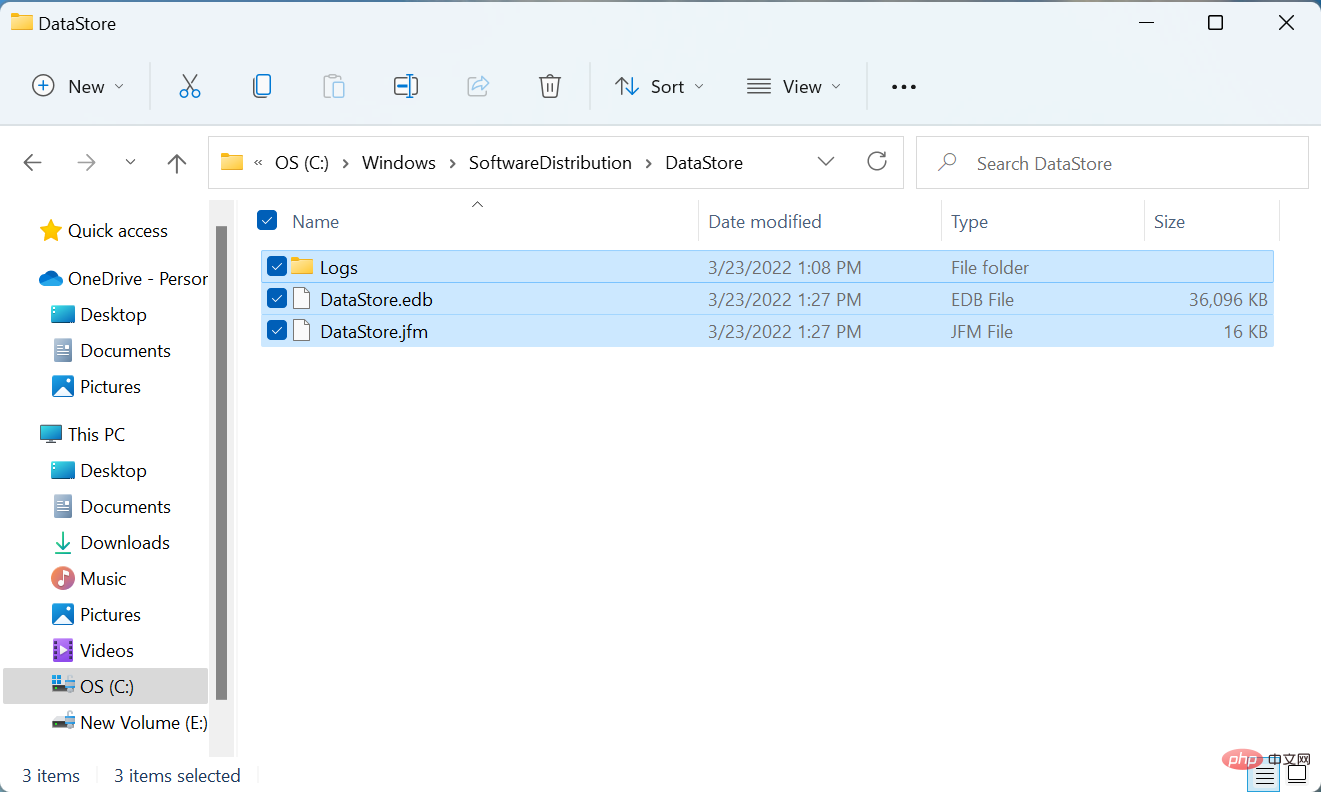Open Downloads in navigation pane
The height and width of the screenshot is (792, 1321).
110,543
